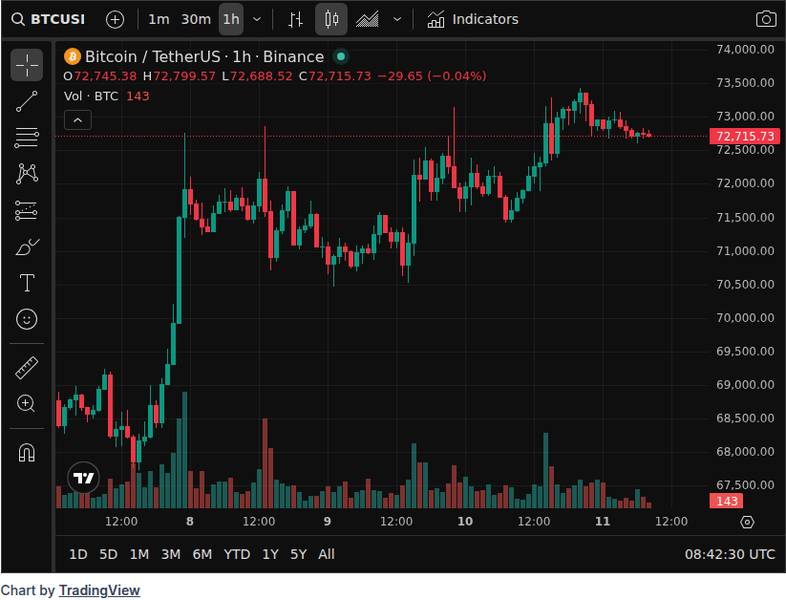The width and height of the screenshot is (786, 600).
Task: Toggle the magnet snap mode
Action: click(27, 452)
